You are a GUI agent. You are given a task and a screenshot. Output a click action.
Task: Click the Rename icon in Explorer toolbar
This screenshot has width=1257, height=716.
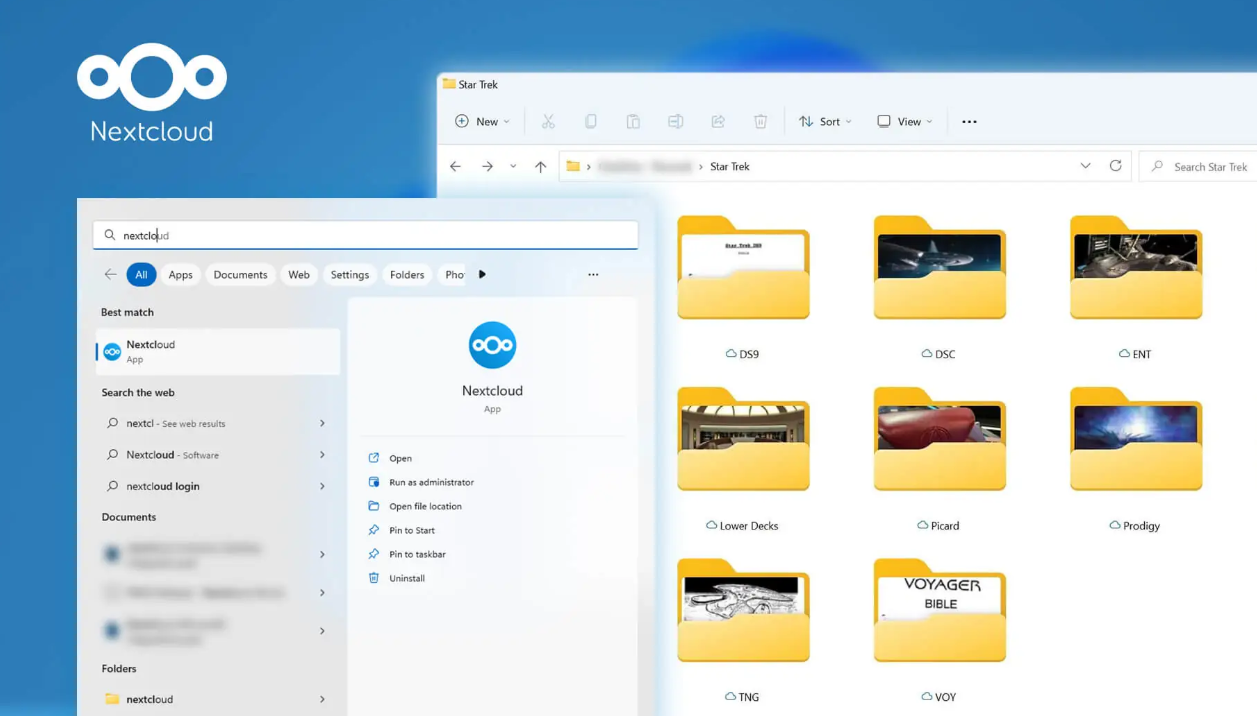(x=676, y=121)
